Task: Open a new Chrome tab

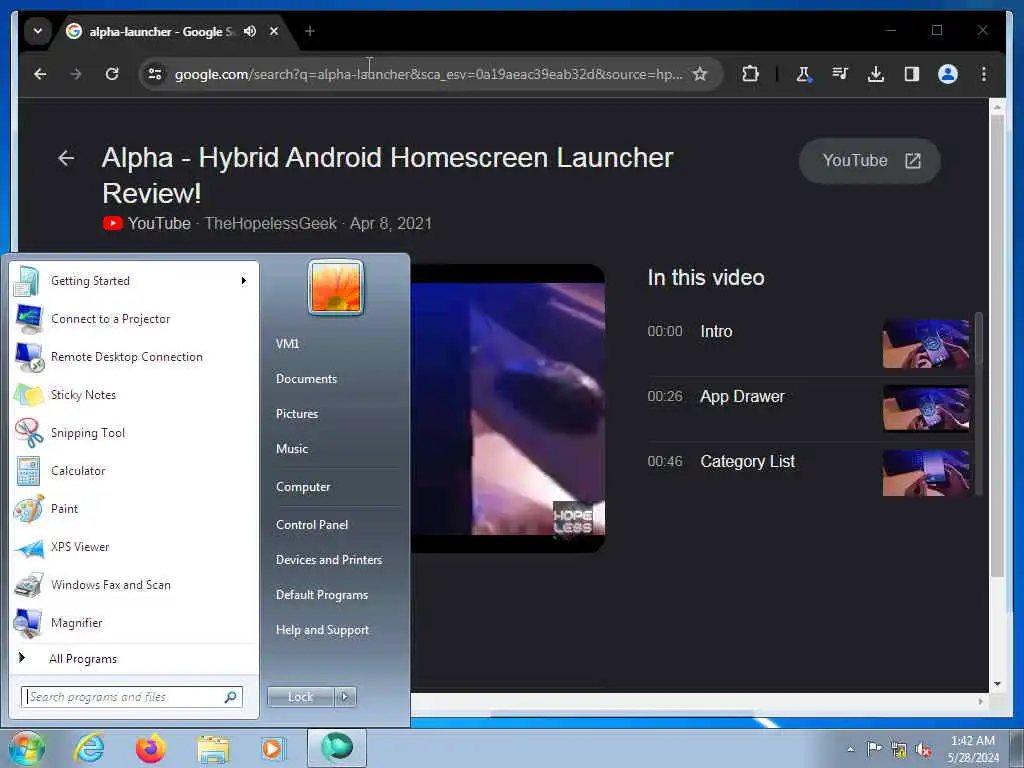Action: point(310,31)
